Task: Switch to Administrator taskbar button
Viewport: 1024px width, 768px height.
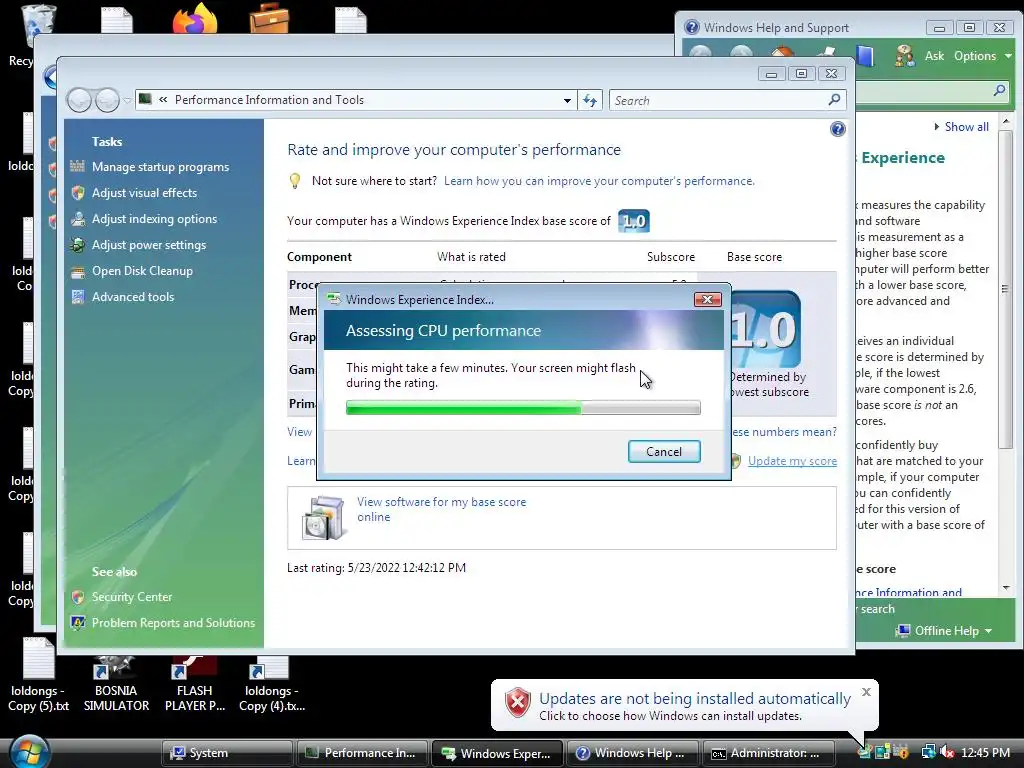Action: coord(767,753)
